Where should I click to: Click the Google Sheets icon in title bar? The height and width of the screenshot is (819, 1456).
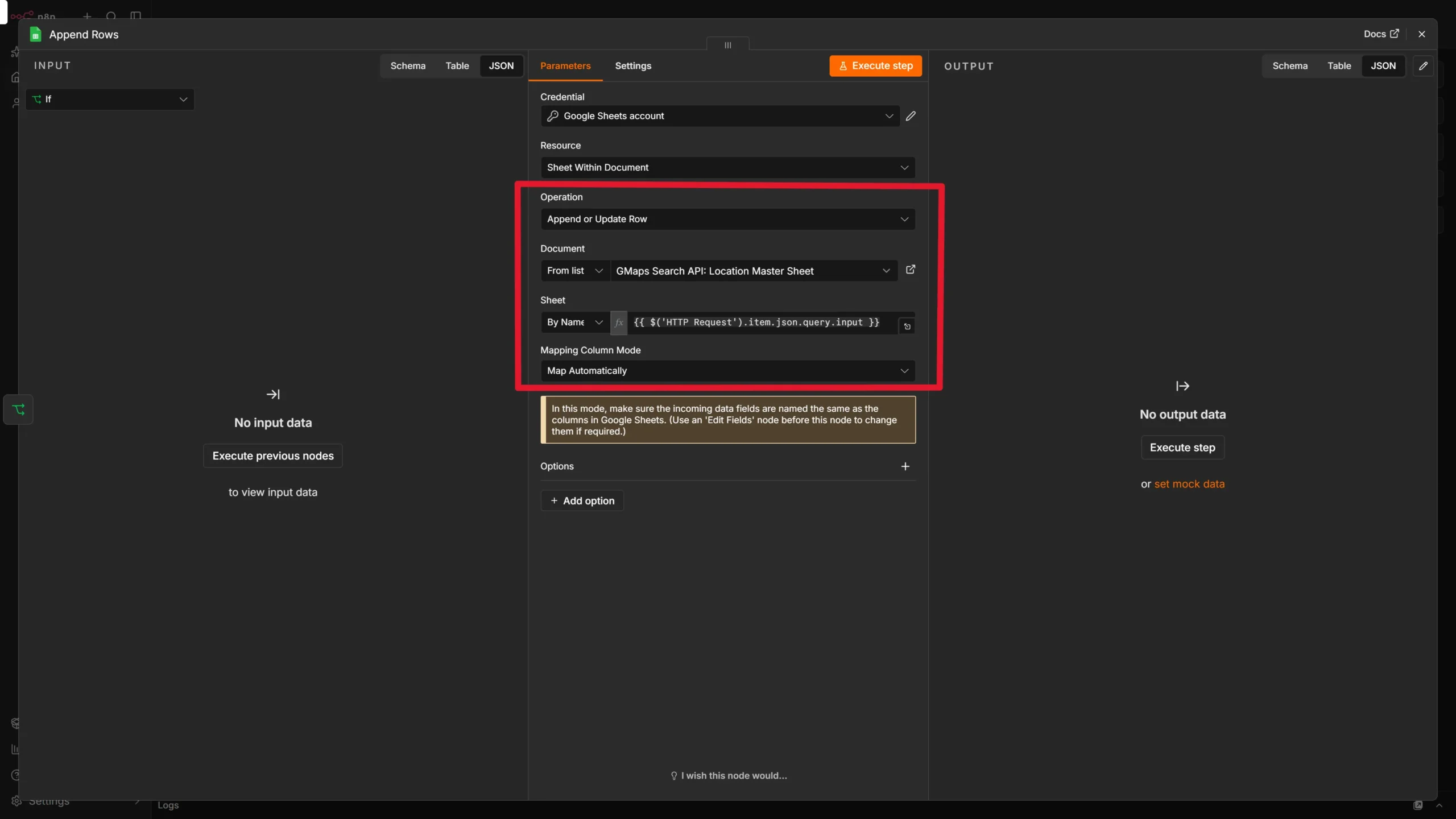pyautogui.click(x=35, y=34)
